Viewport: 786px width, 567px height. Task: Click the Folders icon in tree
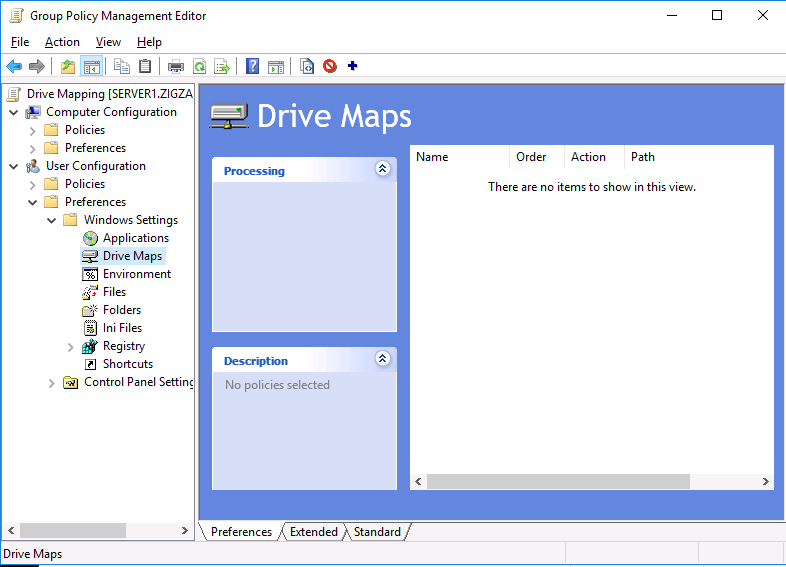click(x=90, y=310)
